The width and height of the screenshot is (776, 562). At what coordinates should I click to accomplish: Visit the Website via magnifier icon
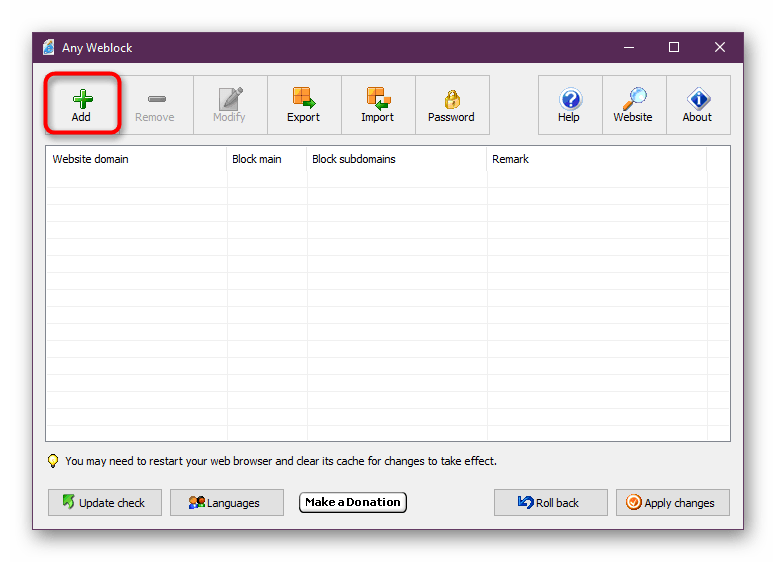point(634,104)
